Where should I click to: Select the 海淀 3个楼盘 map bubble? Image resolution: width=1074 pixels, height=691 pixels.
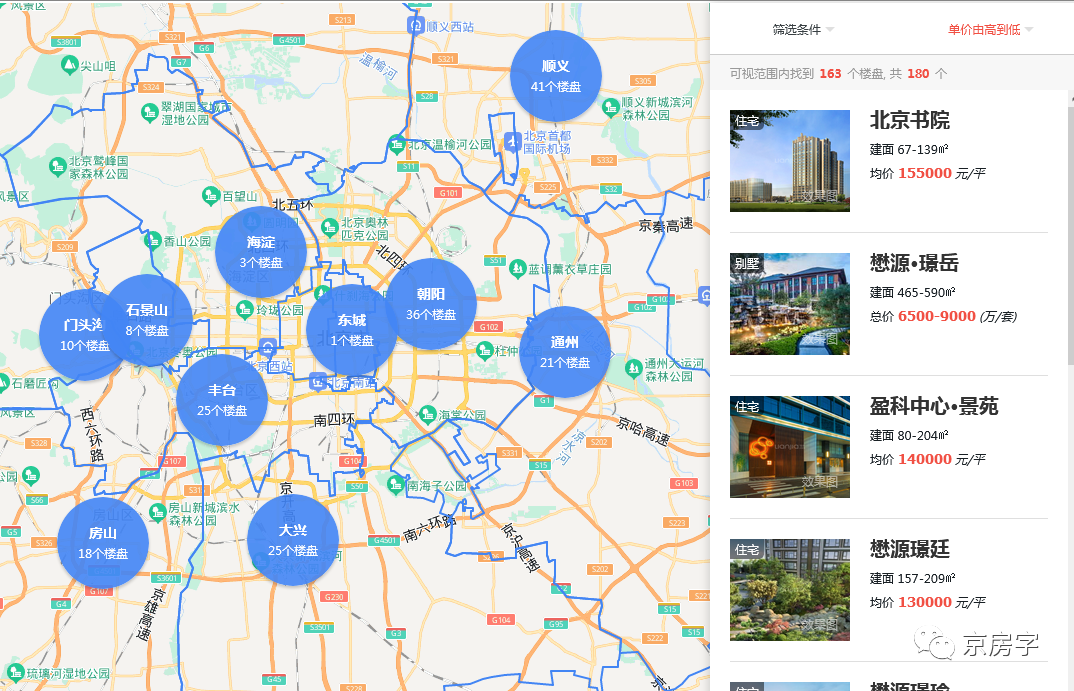pyautogui.click(x=260, y=252)
